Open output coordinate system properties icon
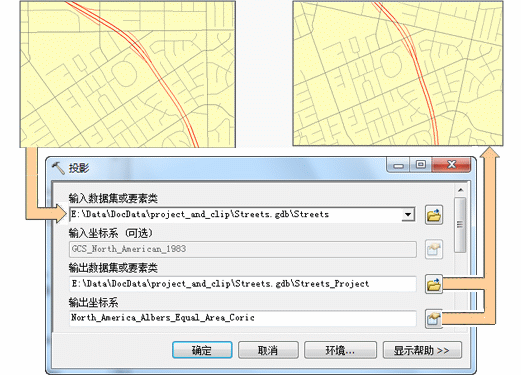Viewport: 521px width, 375px height. click(x=434, y=319)
